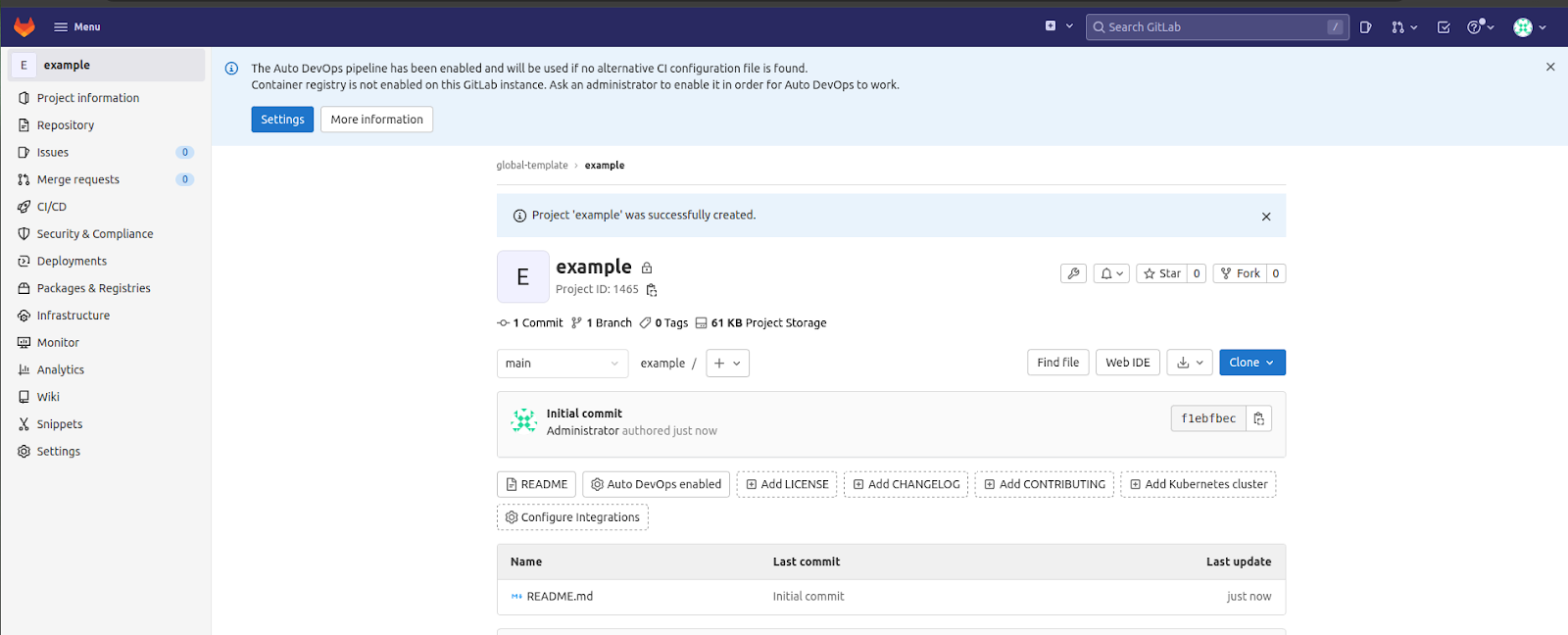Click the README button

point(536,484)
